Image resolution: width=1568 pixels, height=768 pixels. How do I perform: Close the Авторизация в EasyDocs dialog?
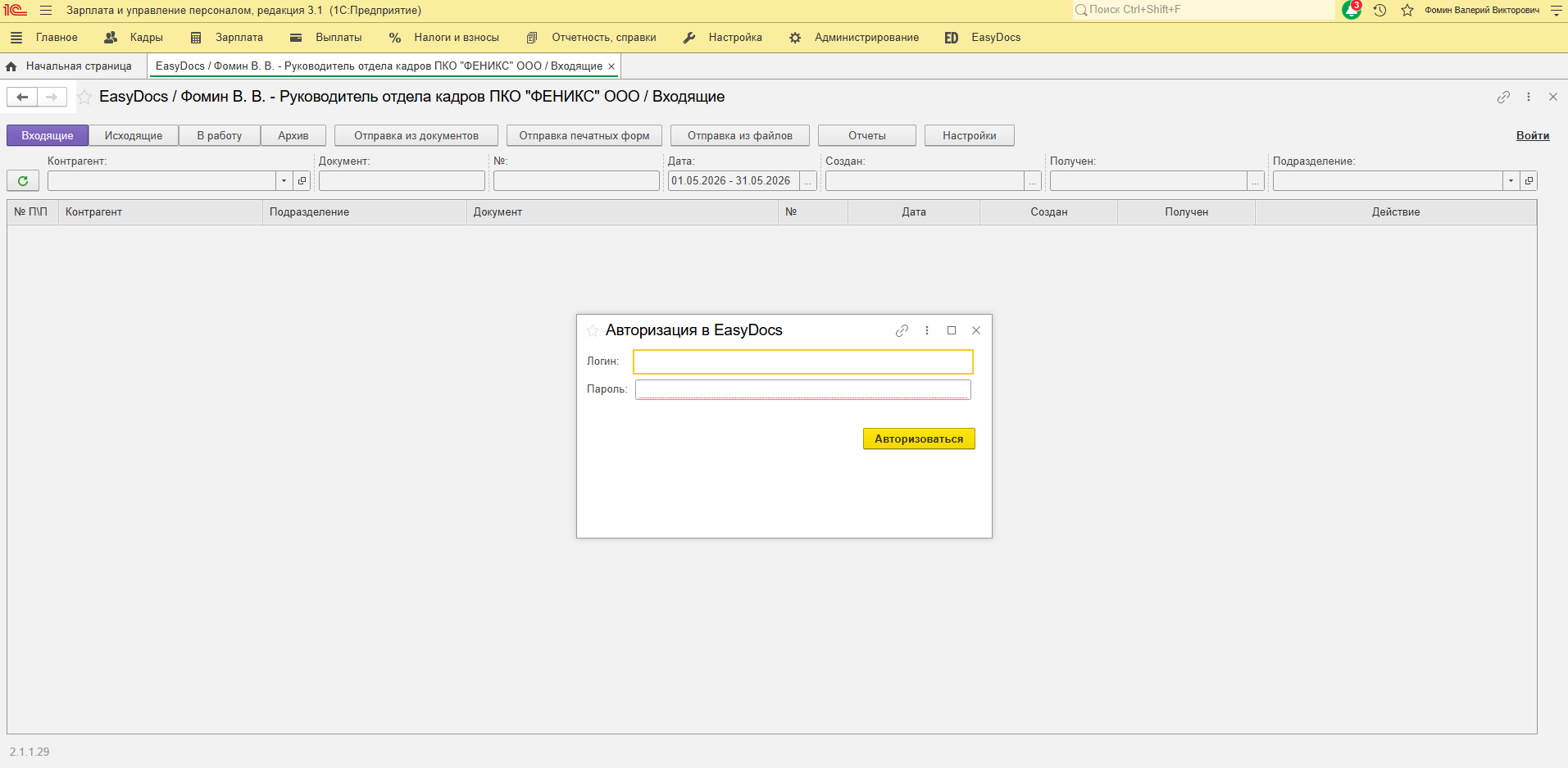[x=976, y=330]
